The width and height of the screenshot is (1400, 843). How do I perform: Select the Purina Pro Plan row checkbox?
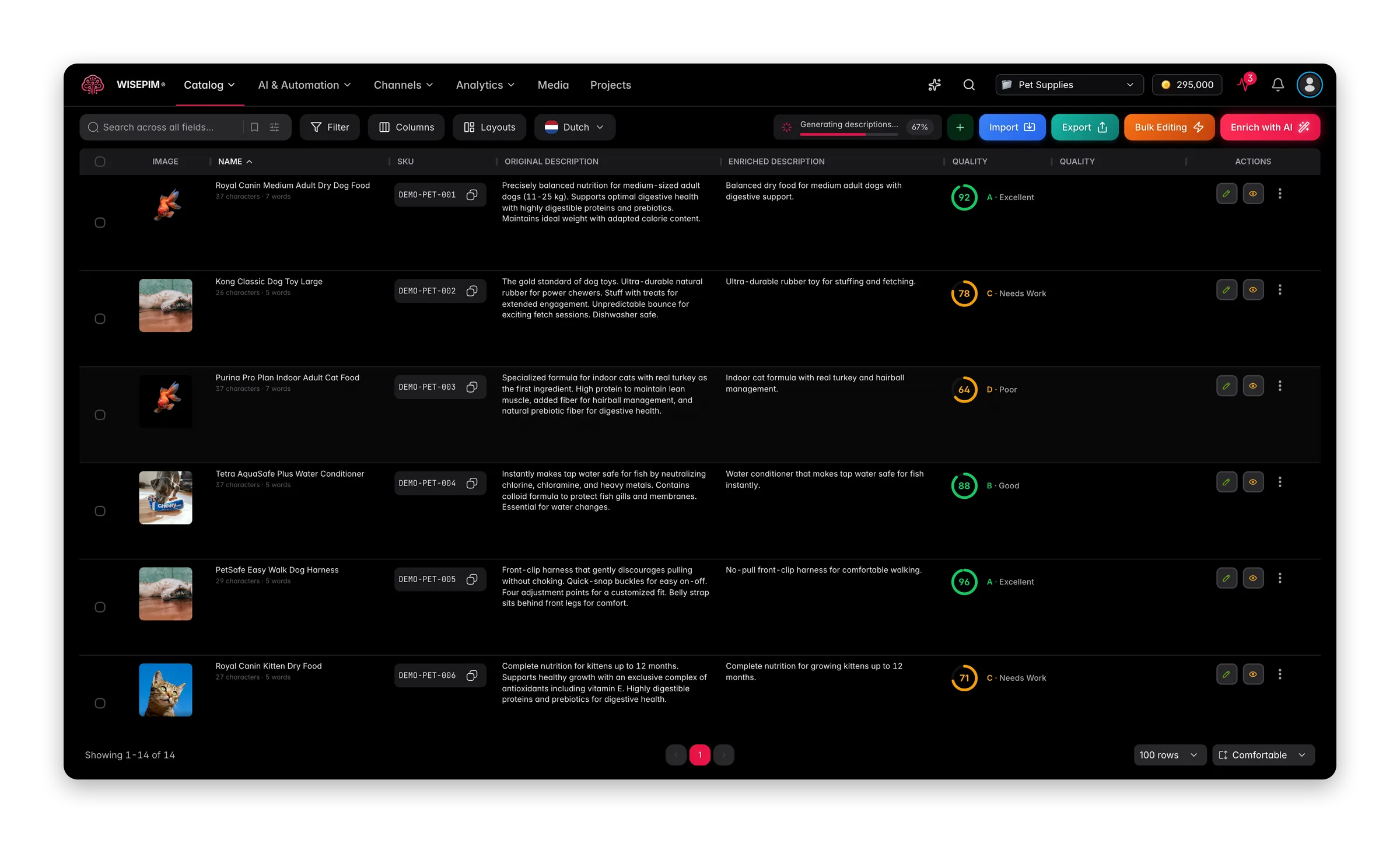pos(100,415)
